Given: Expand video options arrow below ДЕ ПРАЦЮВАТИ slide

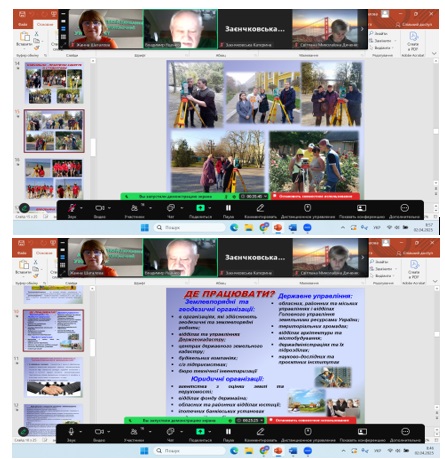Looking at the screenshot, I should [x=109, y=432].
